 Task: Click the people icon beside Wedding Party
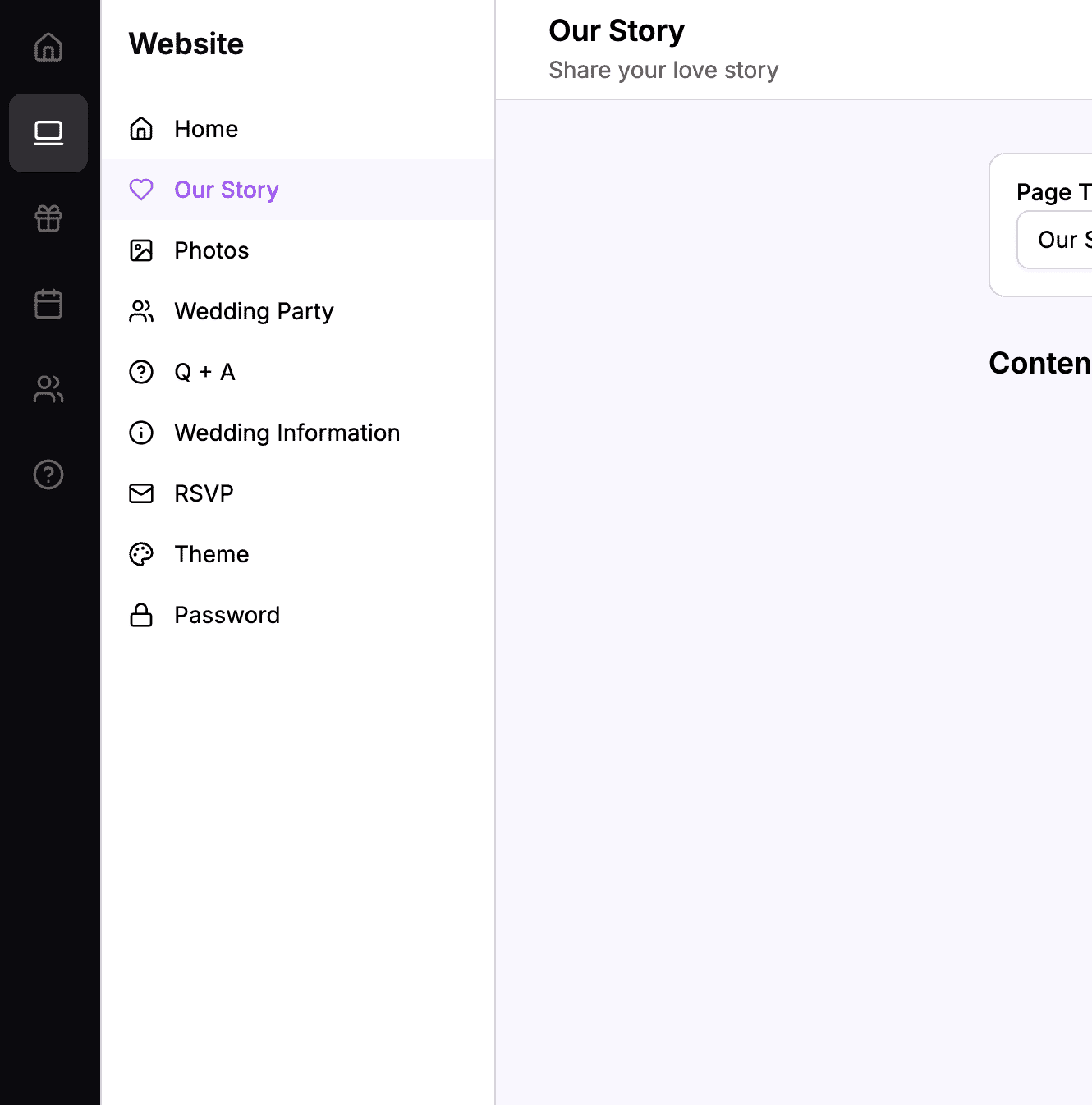pyautogui.click(x=141, y=311)
